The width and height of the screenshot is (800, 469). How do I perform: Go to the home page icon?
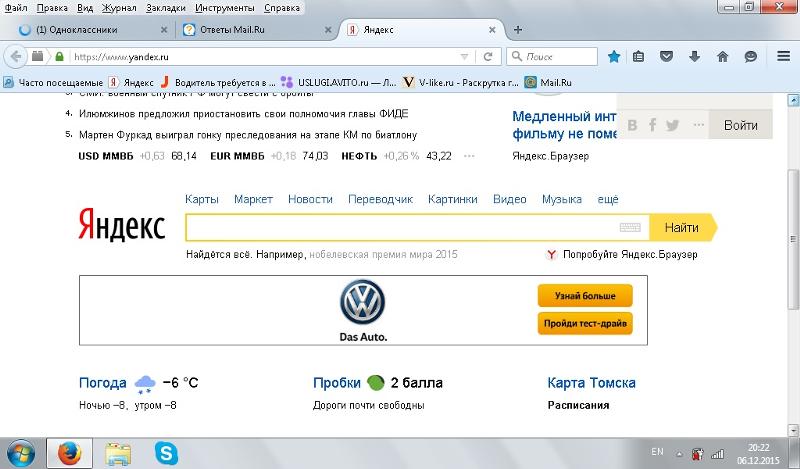pyautogui.click(x=722, y=57)
